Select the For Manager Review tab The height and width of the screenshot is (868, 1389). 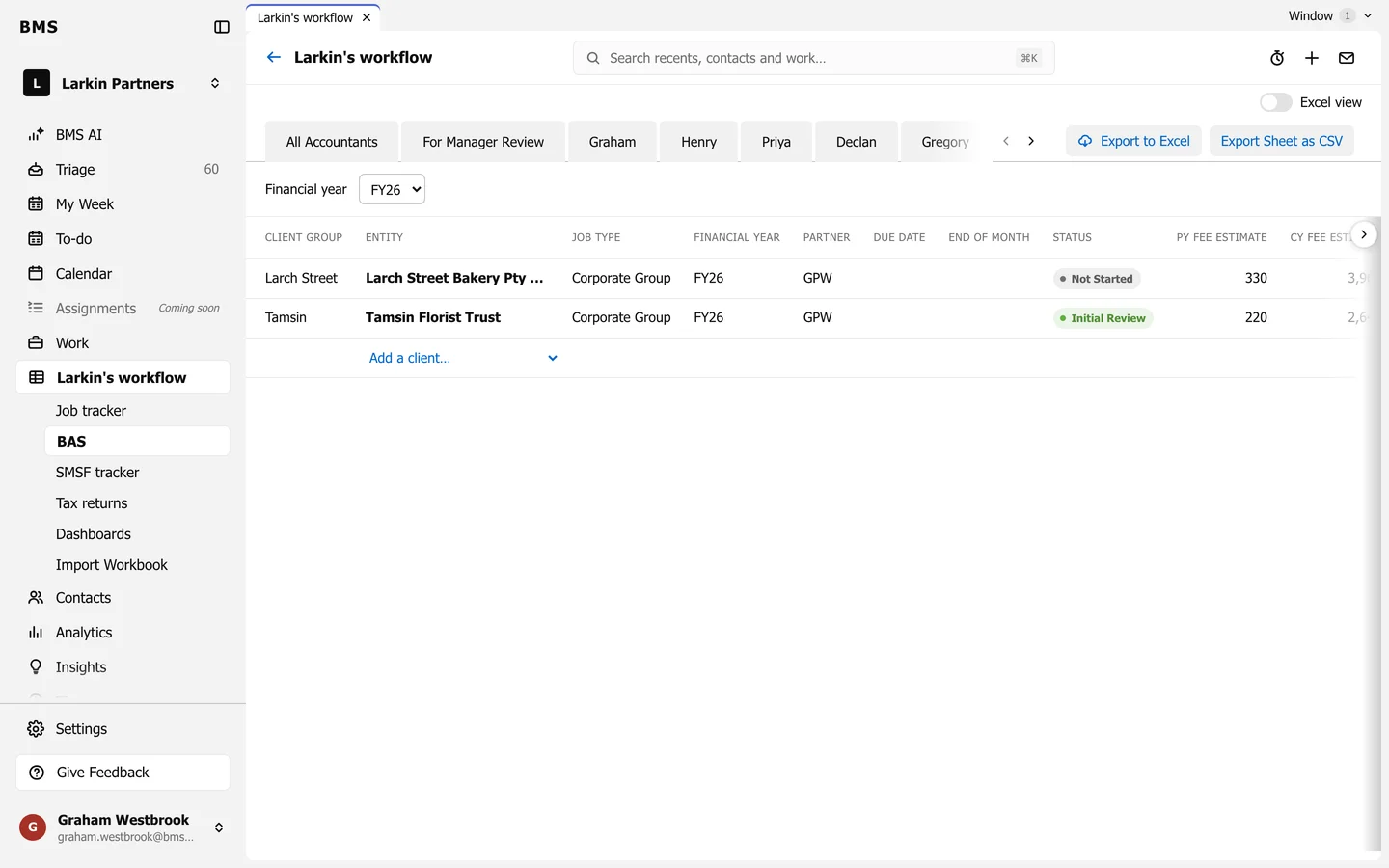(x=483, y=142)
